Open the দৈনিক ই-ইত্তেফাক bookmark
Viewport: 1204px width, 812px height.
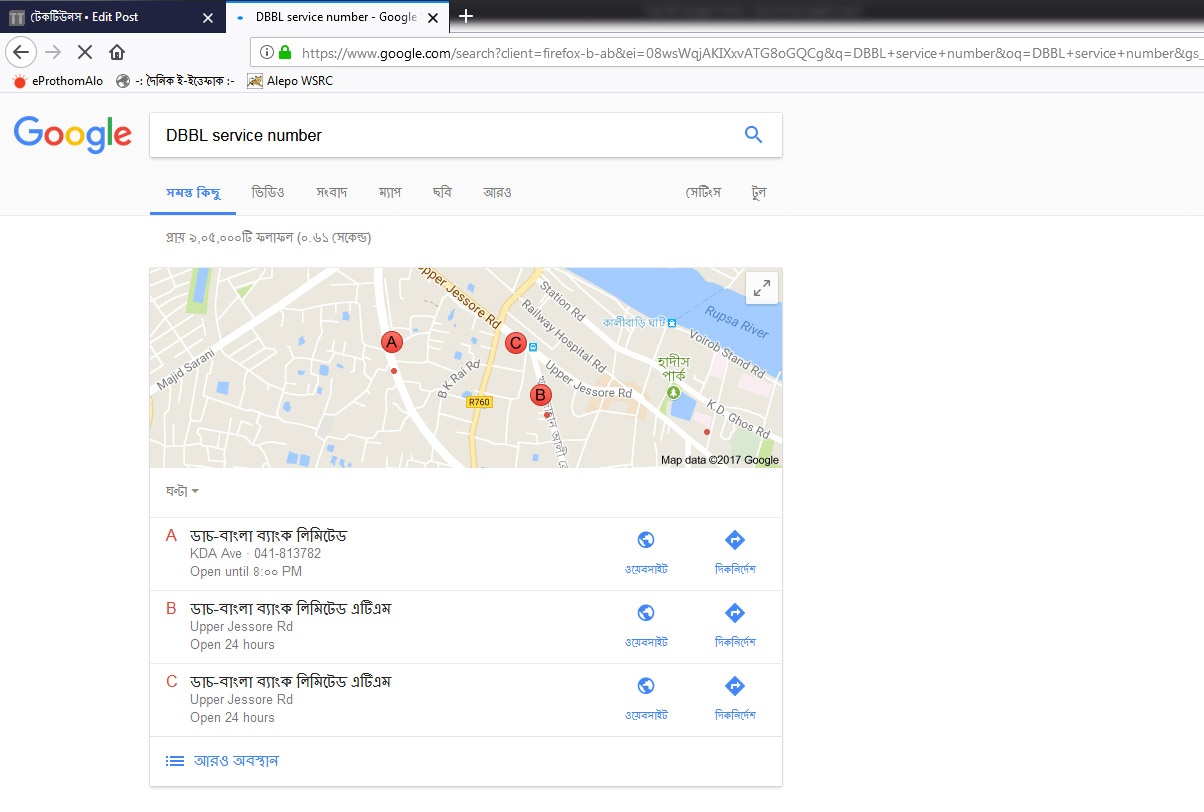175,81
